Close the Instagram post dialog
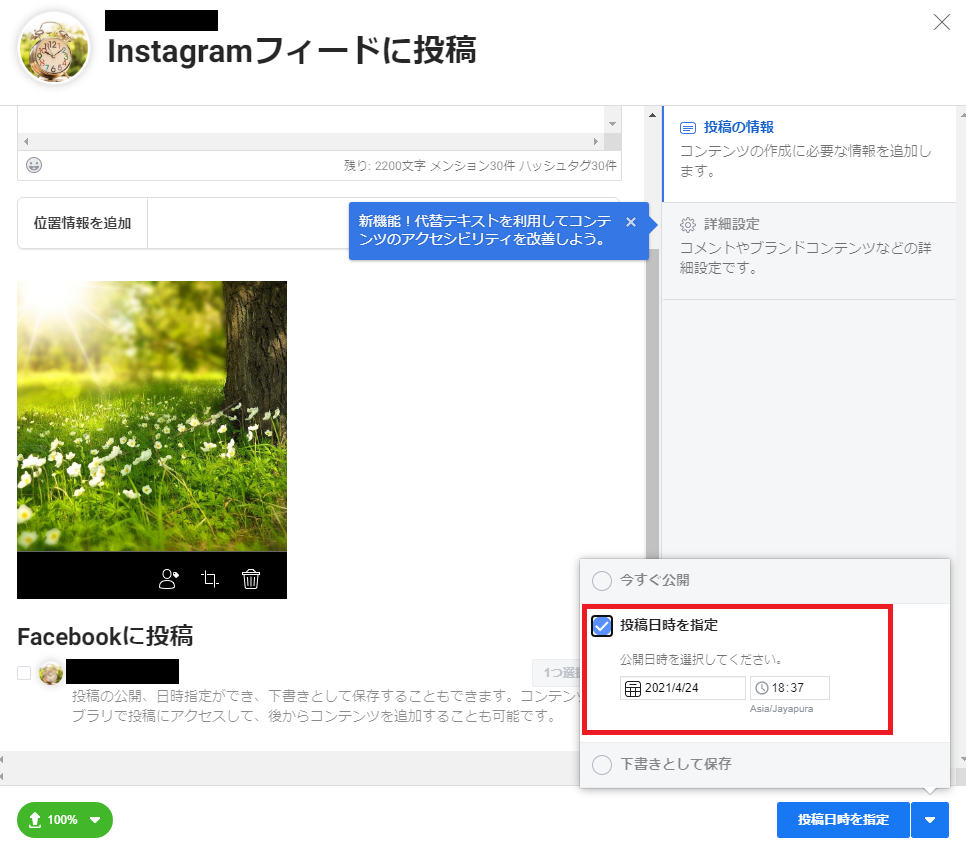 pyautogui.click(x=941, y=22)
